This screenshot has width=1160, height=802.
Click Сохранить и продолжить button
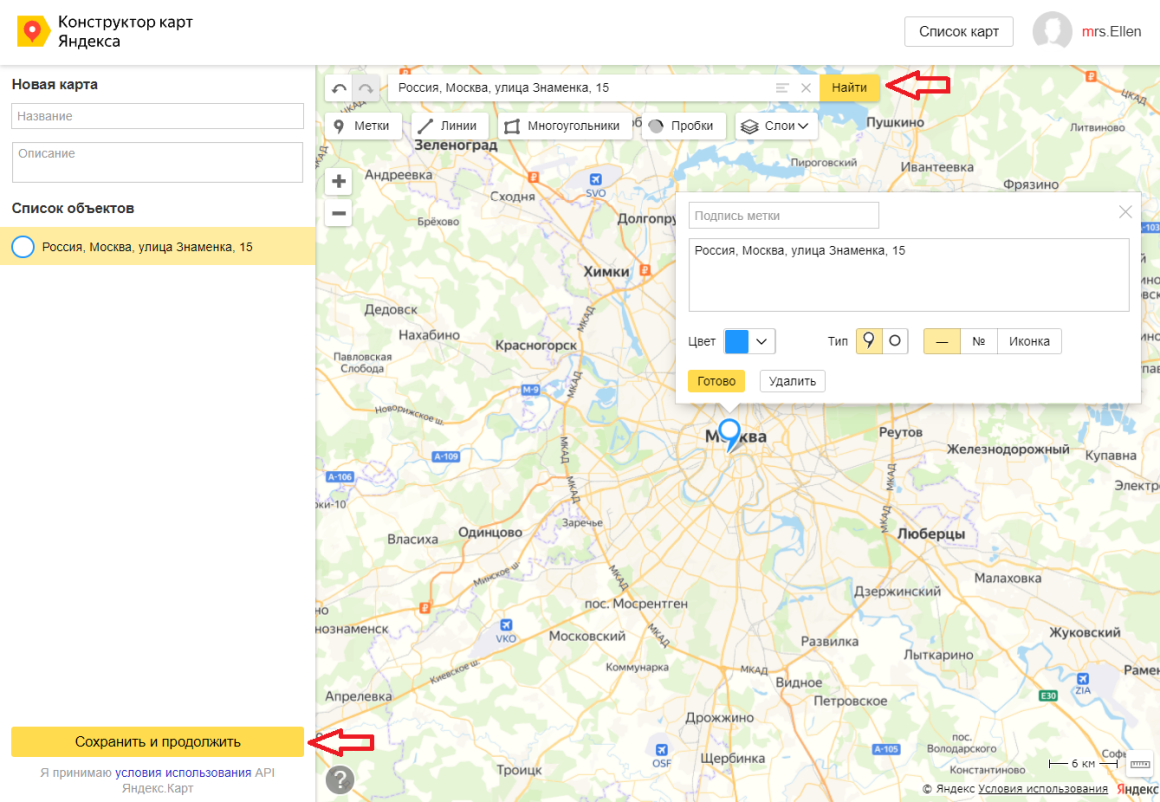[158, 742]
